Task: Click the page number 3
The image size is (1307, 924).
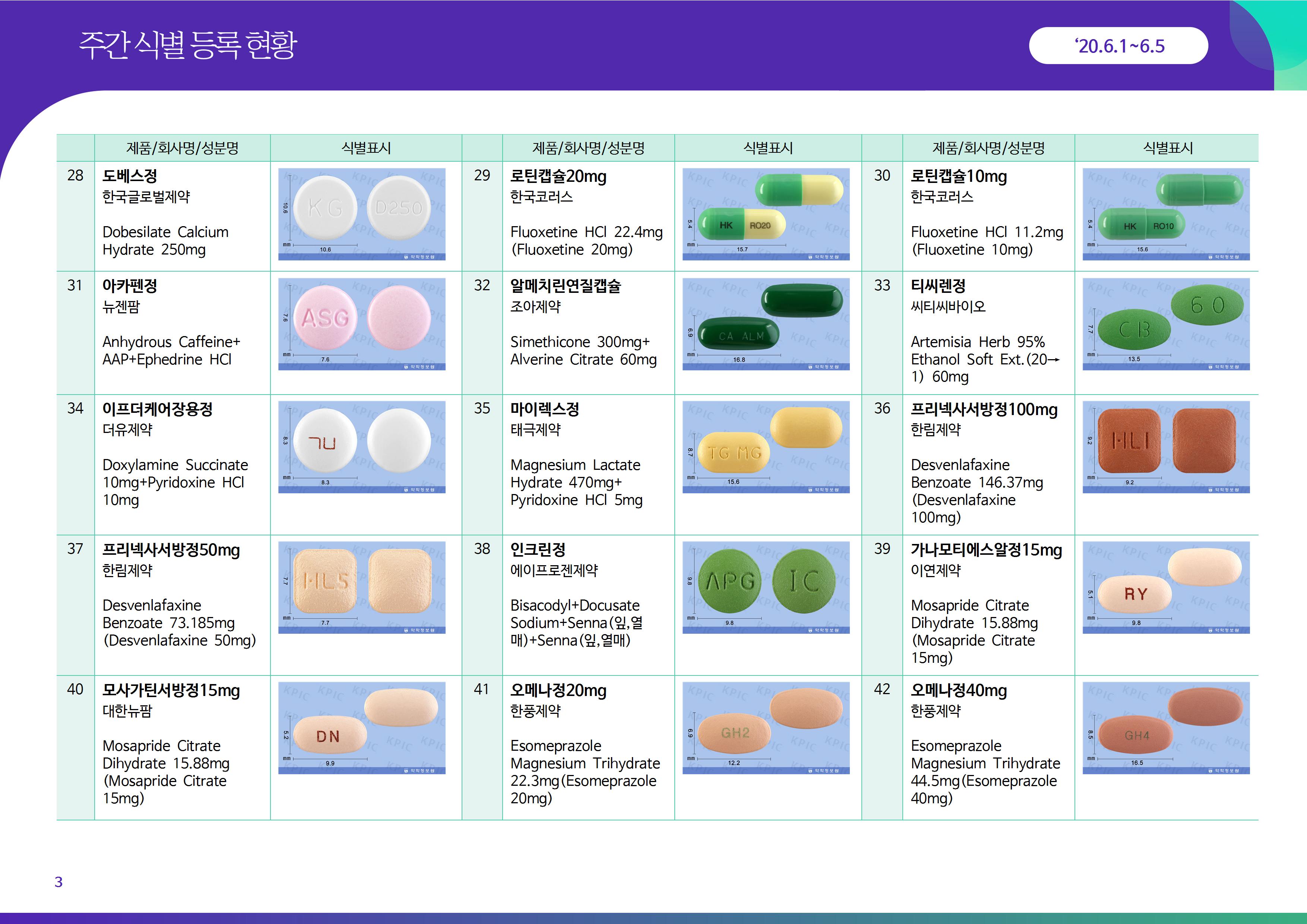Action: pyautogui.click(x=58, y=882)
